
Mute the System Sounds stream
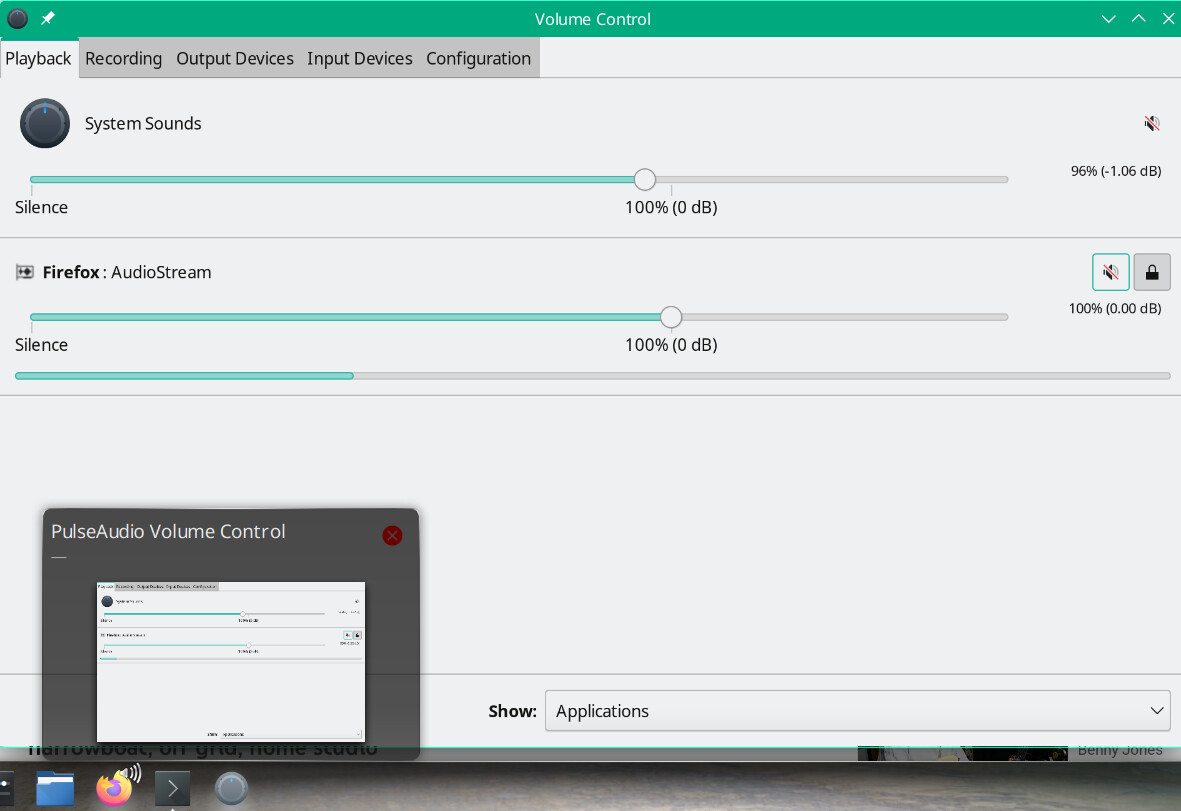click(x=1152, y=123)
